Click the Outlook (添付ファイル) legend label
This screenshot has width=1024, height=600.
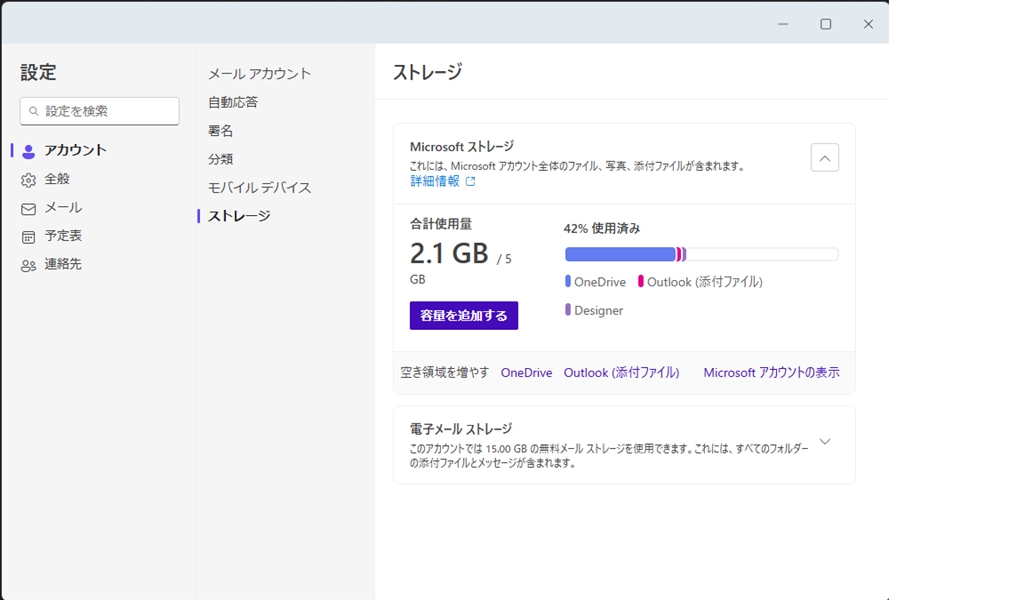point(705,282)
